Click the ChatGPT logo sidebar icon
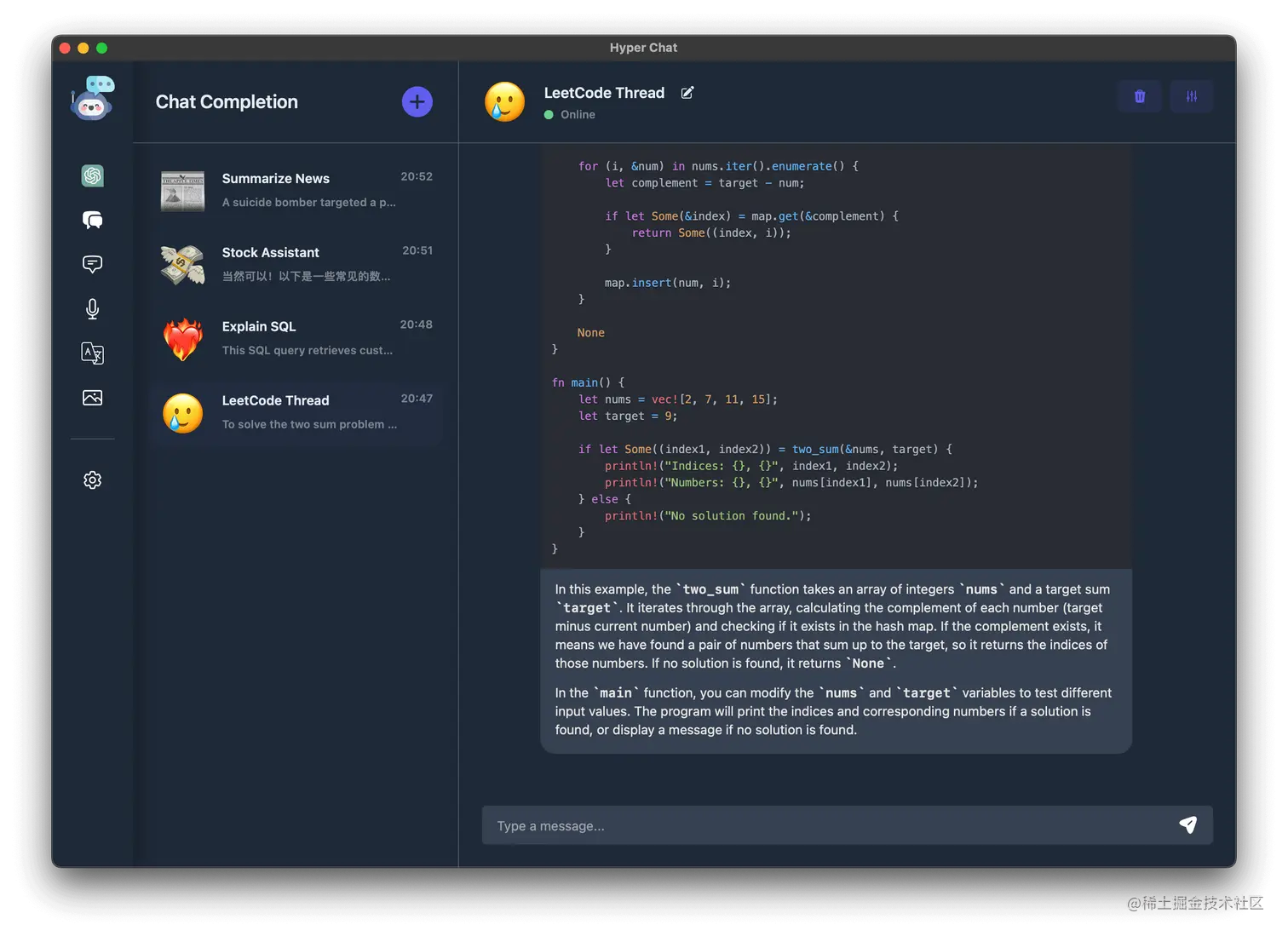Screen dimensions: 1288x936 92,175
